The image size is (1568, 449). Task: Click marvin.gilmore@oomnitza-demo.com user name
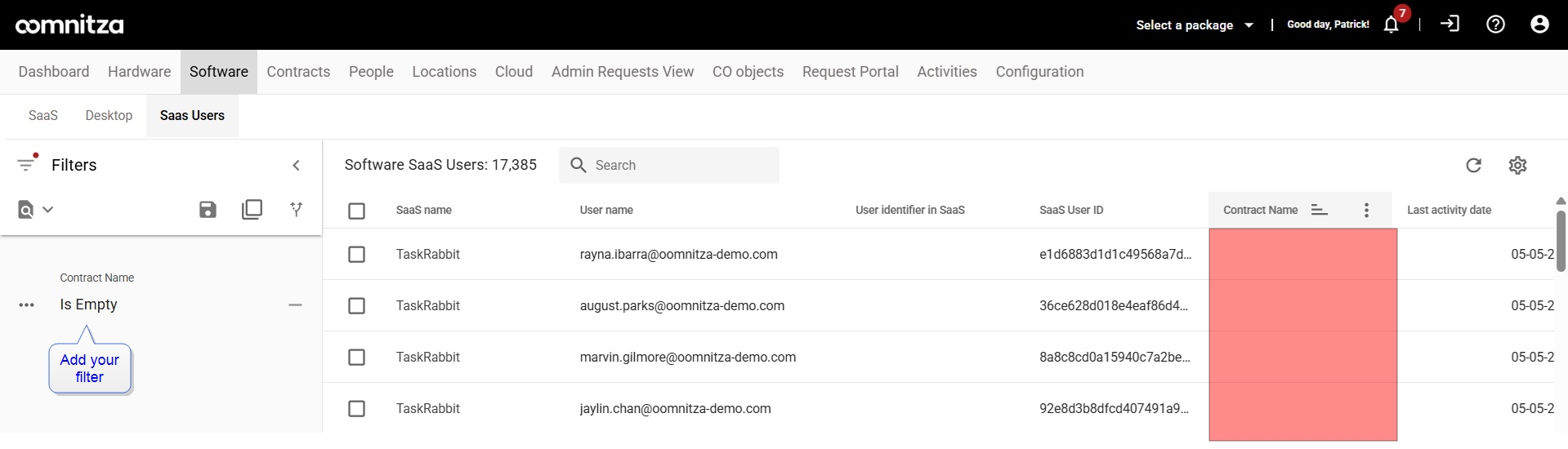click(688, 357)
